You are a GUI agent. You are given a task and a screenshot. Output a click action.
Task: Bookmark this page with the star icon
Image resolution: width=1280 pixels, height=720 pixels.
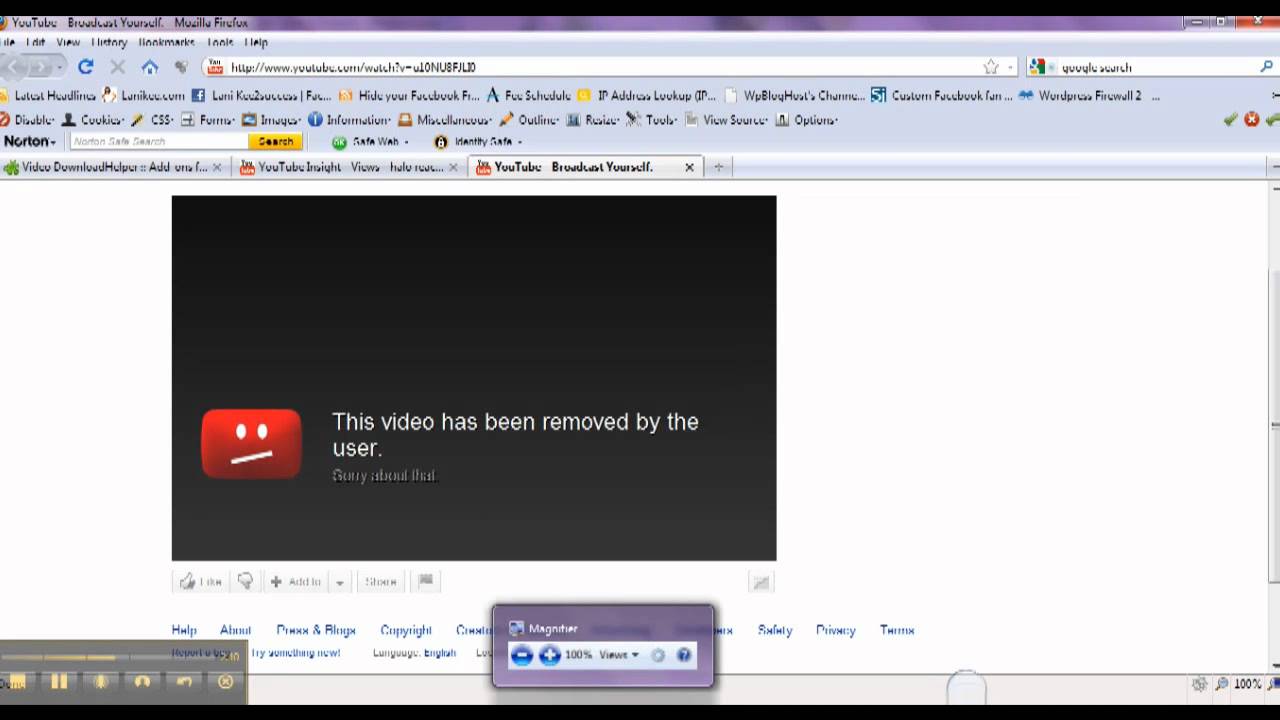click(991, 67)
